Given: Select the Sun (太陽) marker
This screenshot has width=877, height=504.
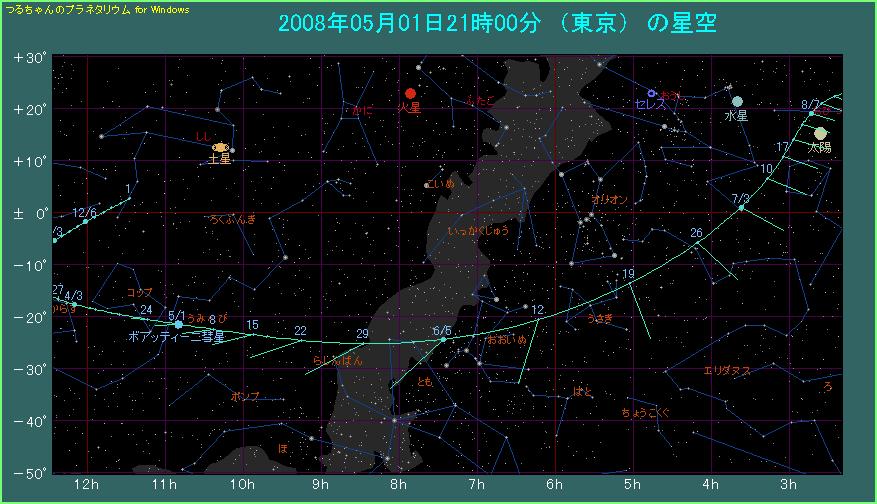Looking at the screenshot, I should [x=821, y=133].
